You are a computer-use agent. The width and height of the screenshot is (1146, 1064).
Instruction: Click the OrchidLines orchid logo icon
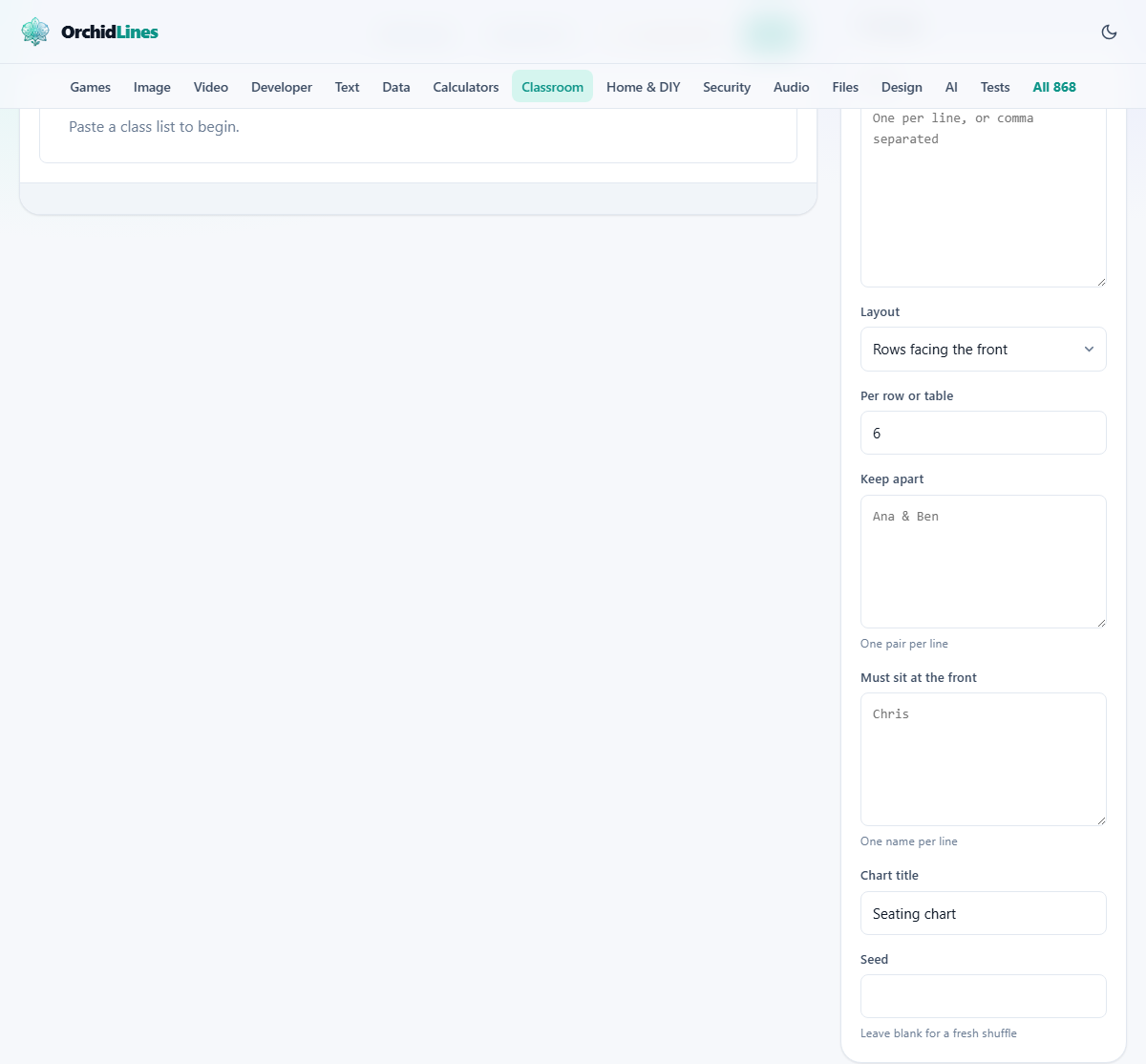tap(35, 32)
